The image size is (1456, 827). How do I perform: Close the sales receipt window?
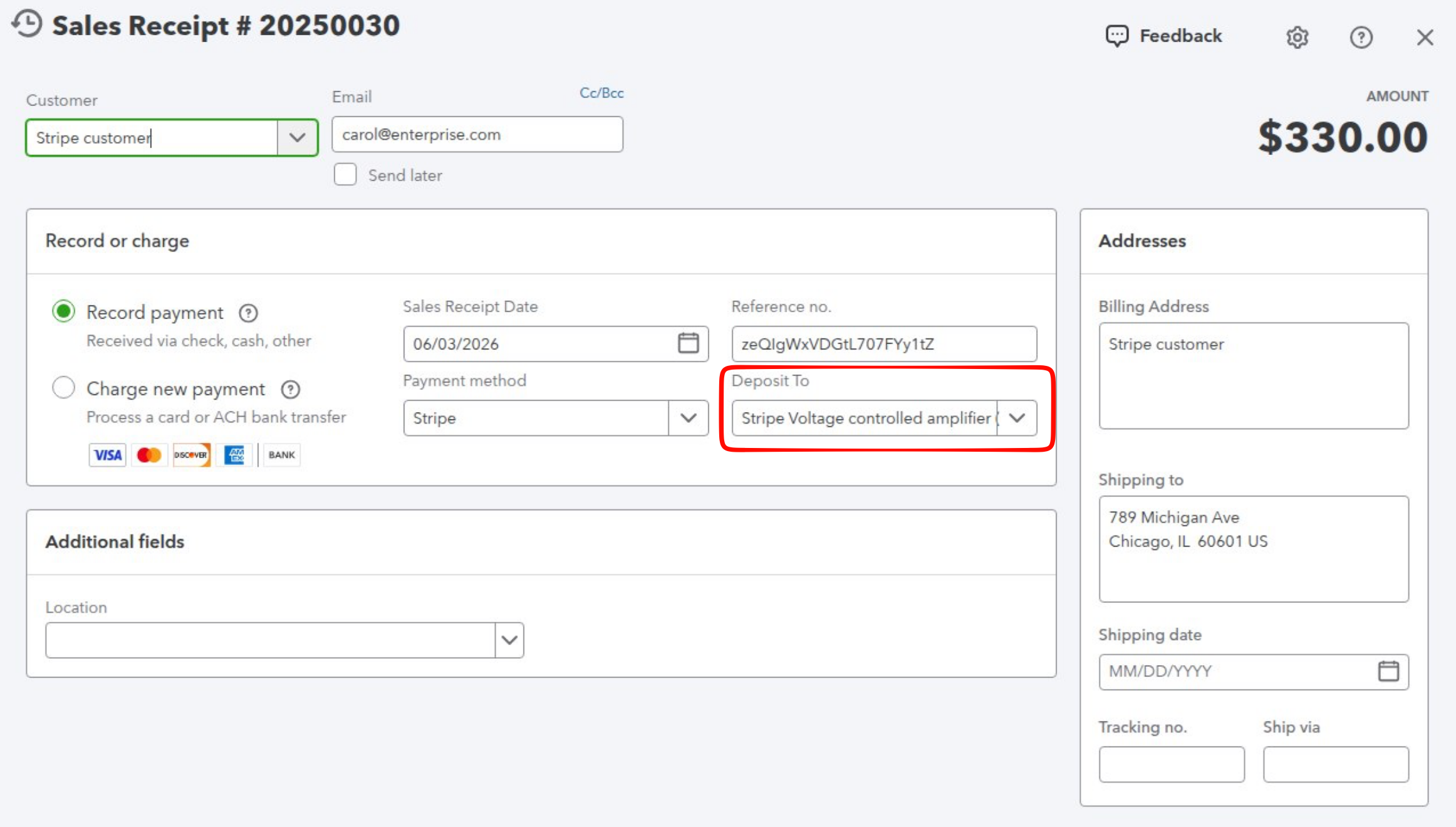point(1425,37)
